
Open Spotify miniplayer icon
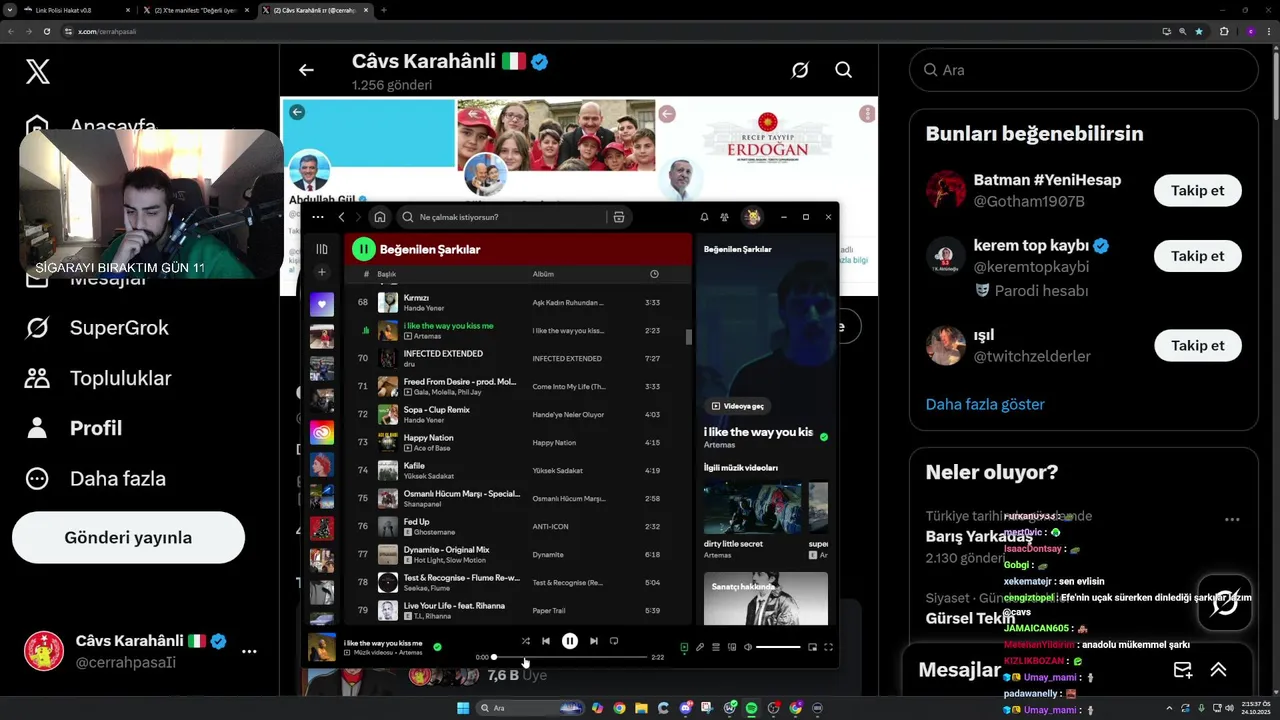pos(812,647)
